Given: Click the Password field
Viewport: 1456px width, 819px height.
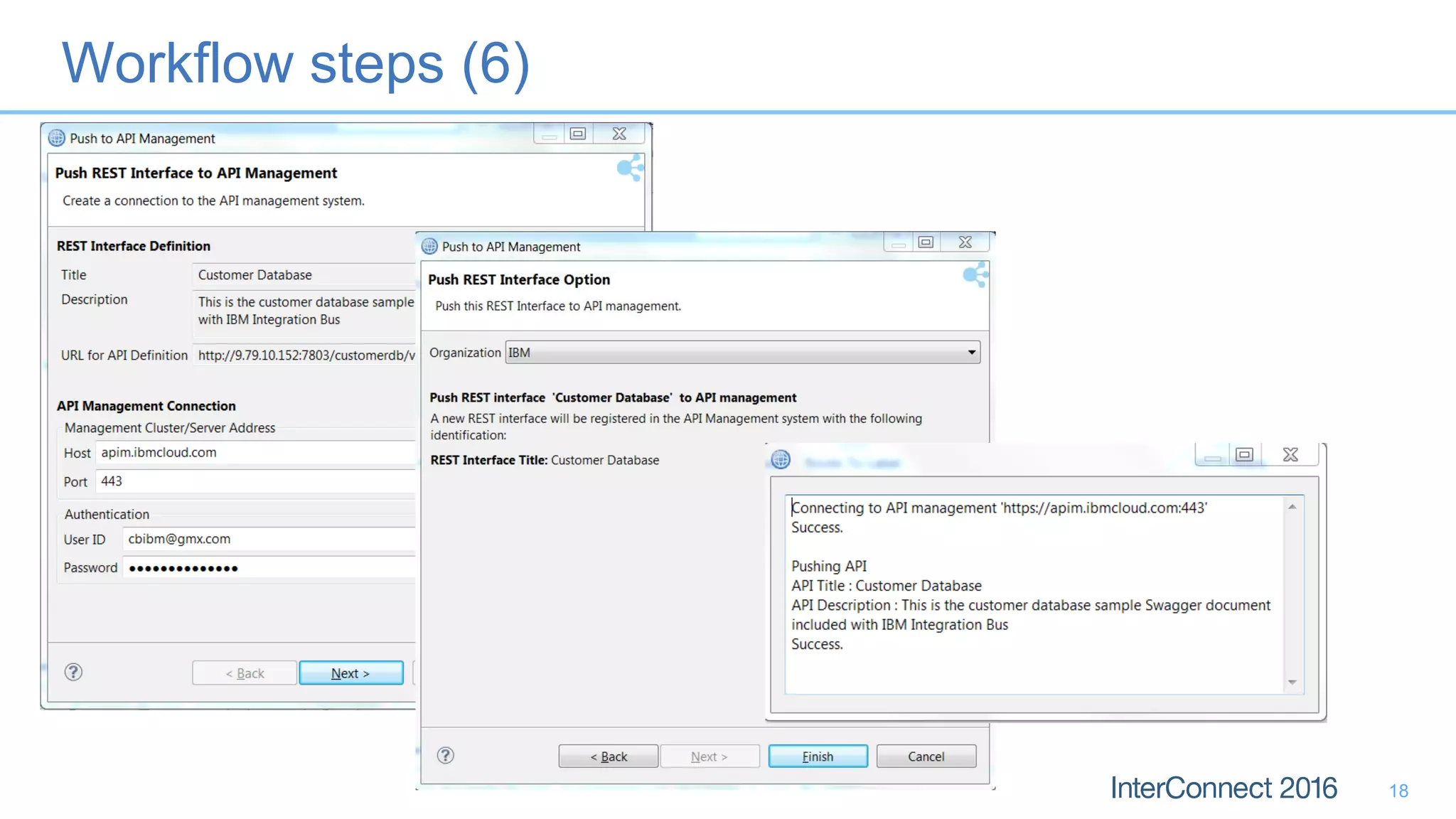Looking at the screenshot, I should pos(269,567).
